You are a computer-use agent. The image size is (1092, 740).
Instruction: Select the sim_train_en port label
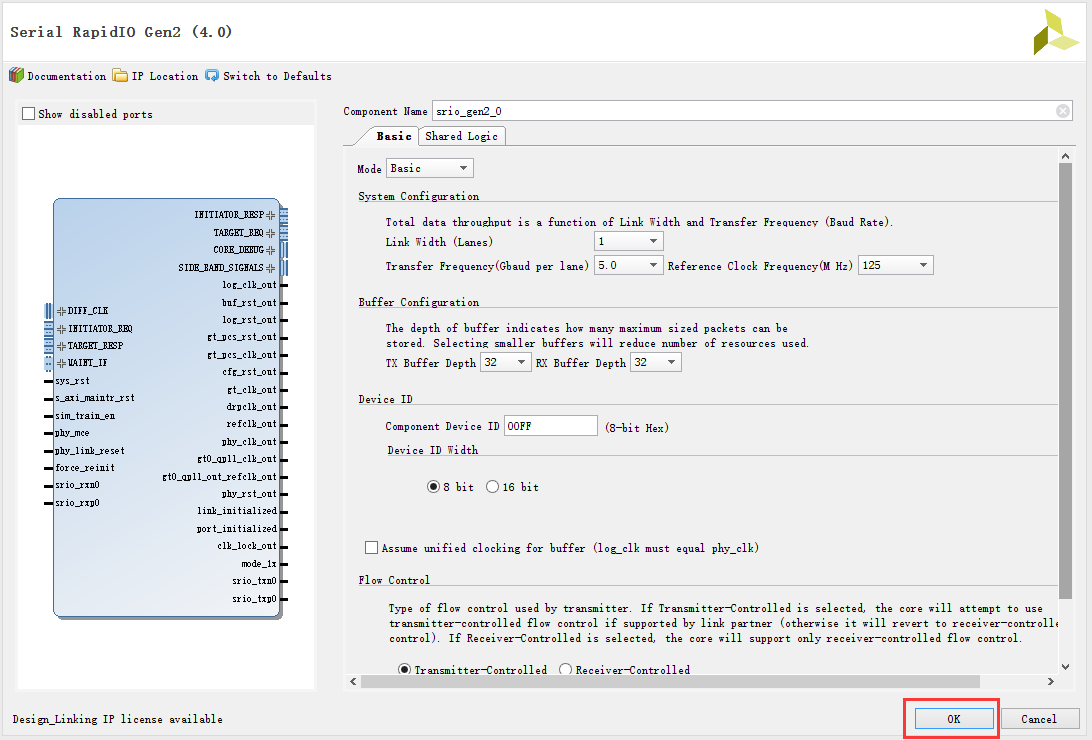(85, 416)
